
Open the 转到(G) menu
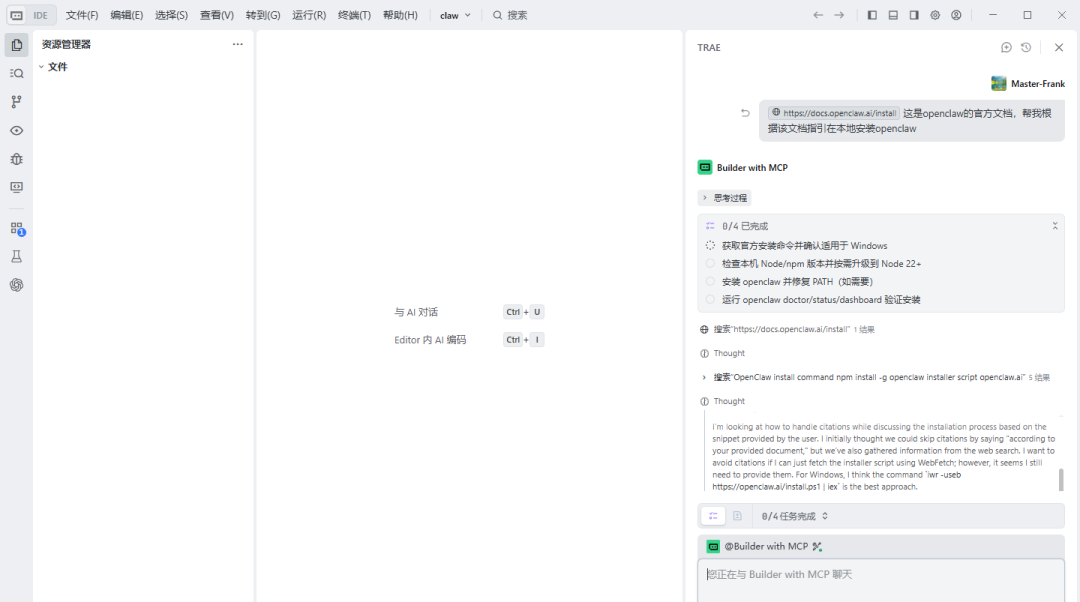click(x=263, y=15)
